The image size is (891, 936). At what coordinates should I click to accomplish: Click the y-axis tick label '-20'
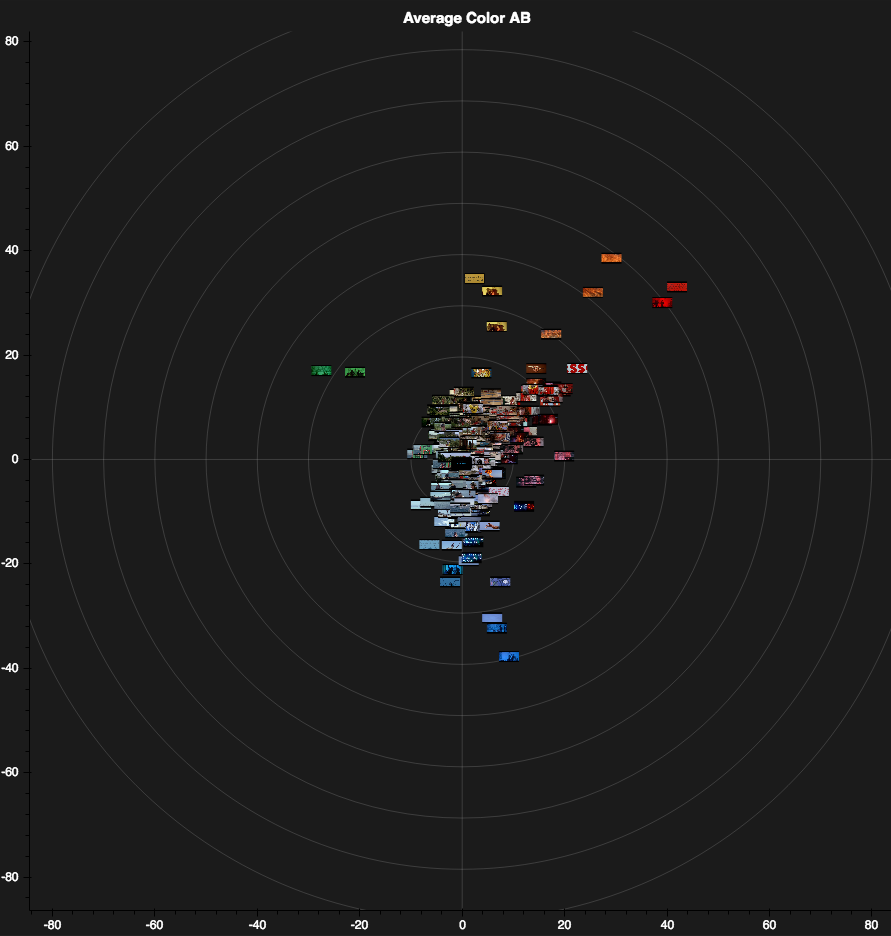pyautogui.click(x=10, y=564)
